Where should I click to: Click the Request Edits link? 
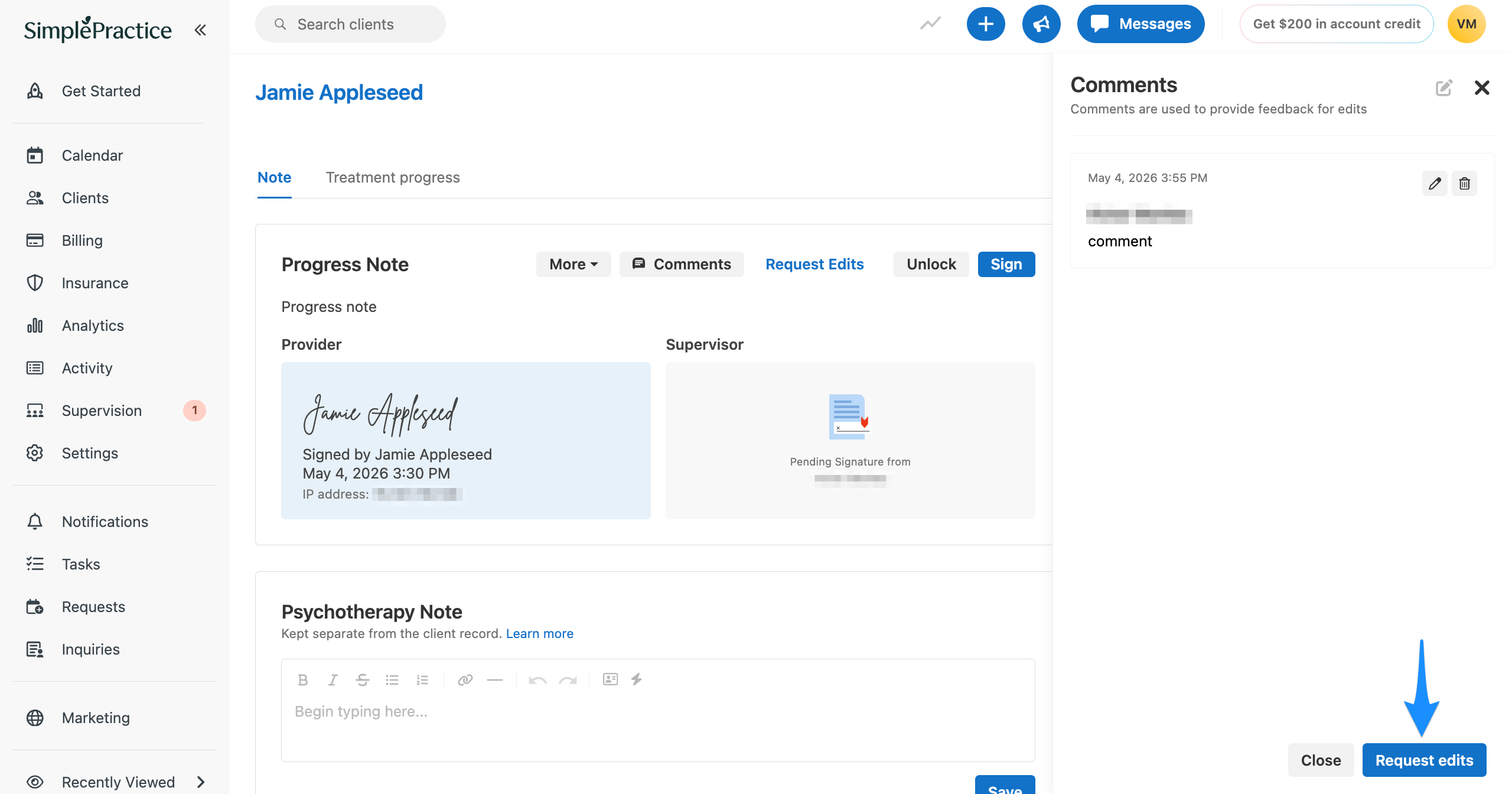pyautogui.click(x=814, y=264)
